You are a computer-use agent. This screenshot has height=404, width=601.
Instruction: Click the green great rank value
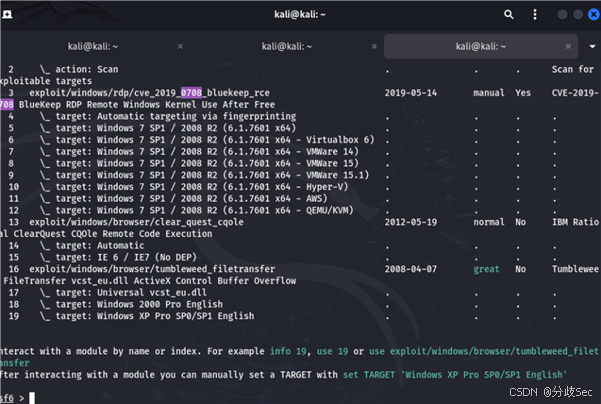coord(486,269)
